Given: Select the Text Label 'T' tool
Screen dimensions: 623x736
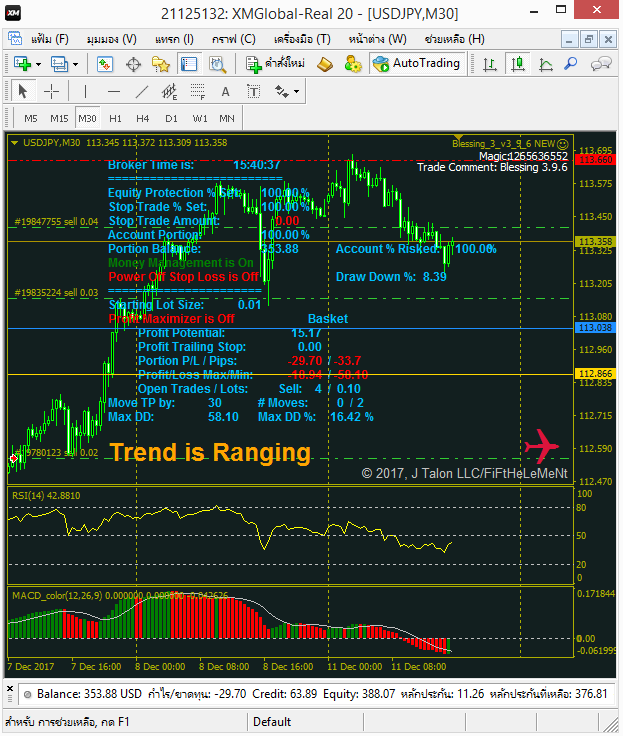Looking at the screenshot, I should click(x=254, y=92).
